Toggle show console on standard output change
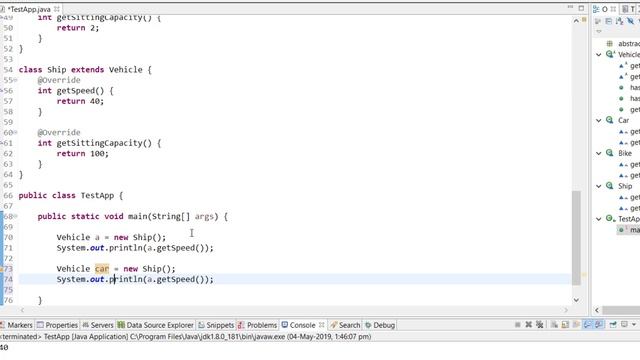 587,325
